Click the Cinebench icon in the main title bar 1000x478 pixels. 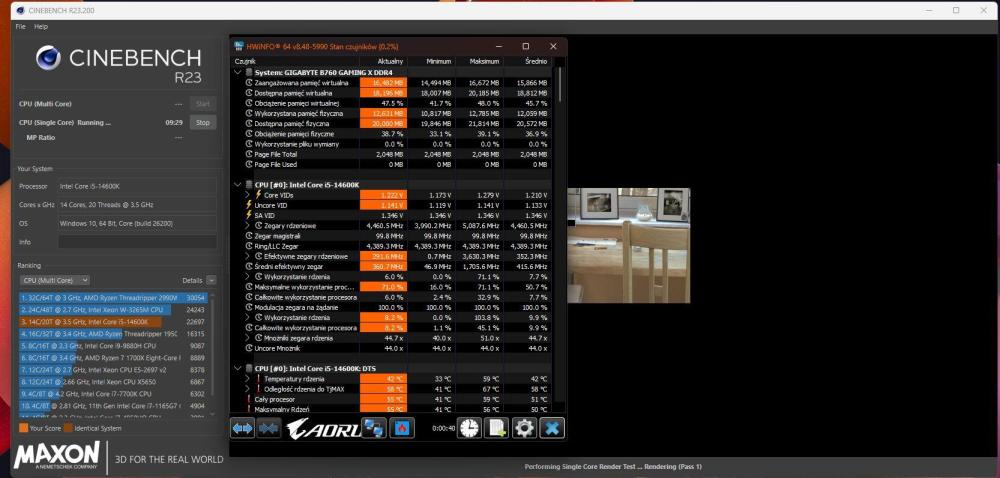[19, 10]
